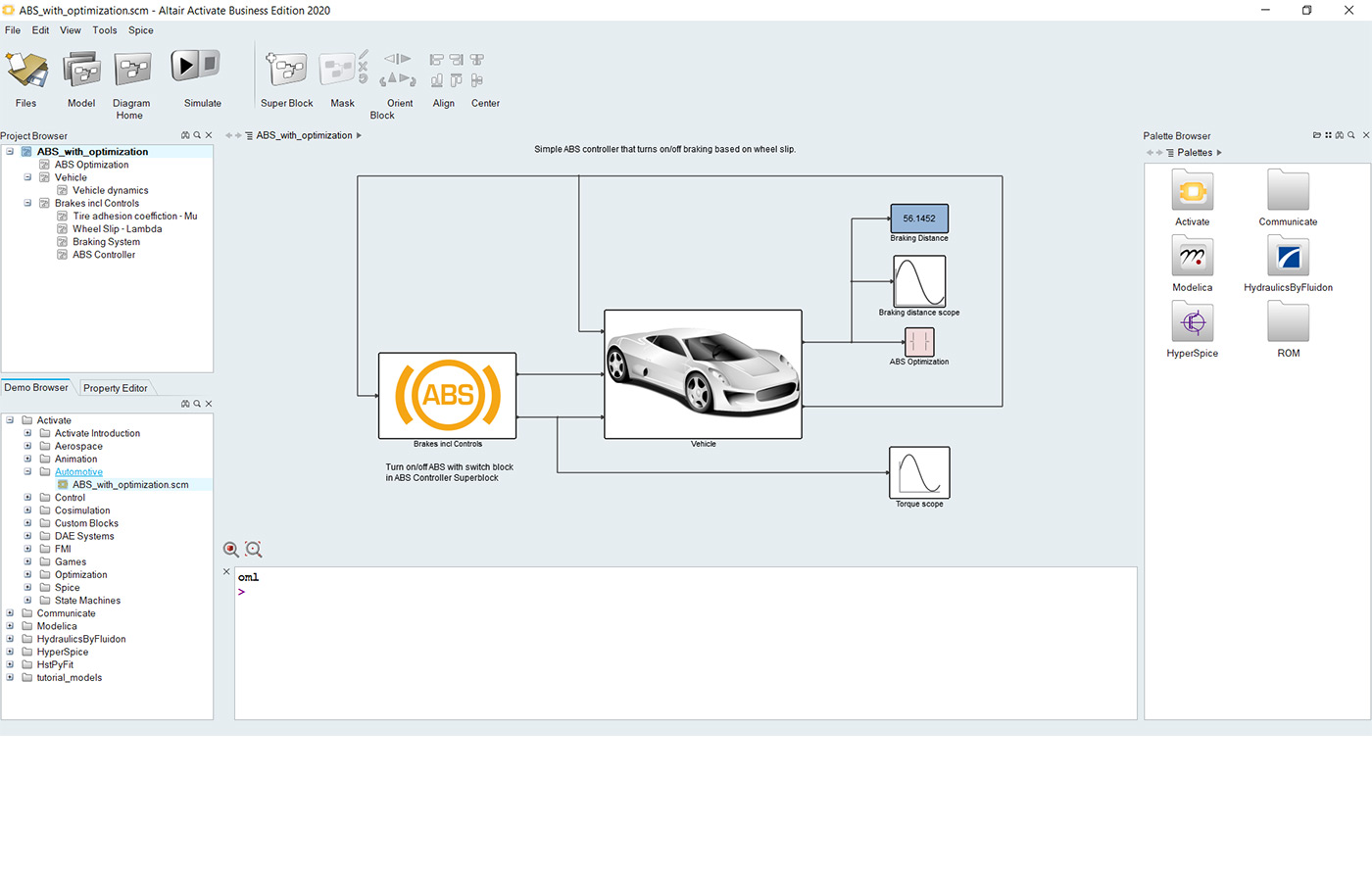Click binoculars find icon in Project Browser
This screenshot has width=1372, height=875.
pyautogui.click(x=185, y=135)
